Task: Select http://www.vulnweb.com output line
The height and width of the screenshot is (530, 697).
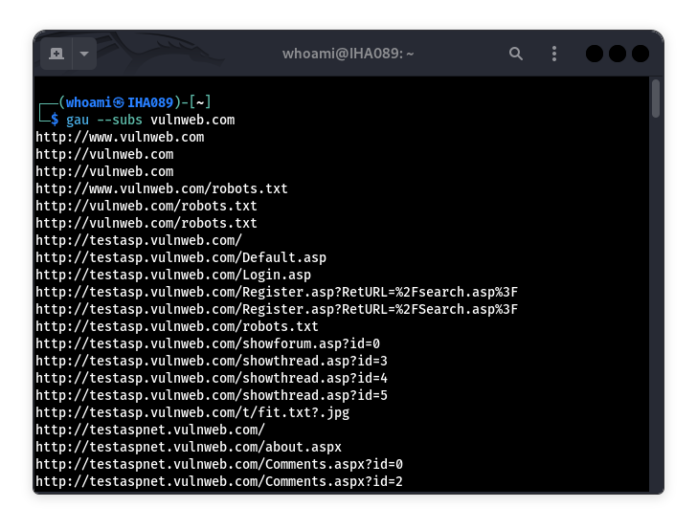Action: (x=120, y=137)
